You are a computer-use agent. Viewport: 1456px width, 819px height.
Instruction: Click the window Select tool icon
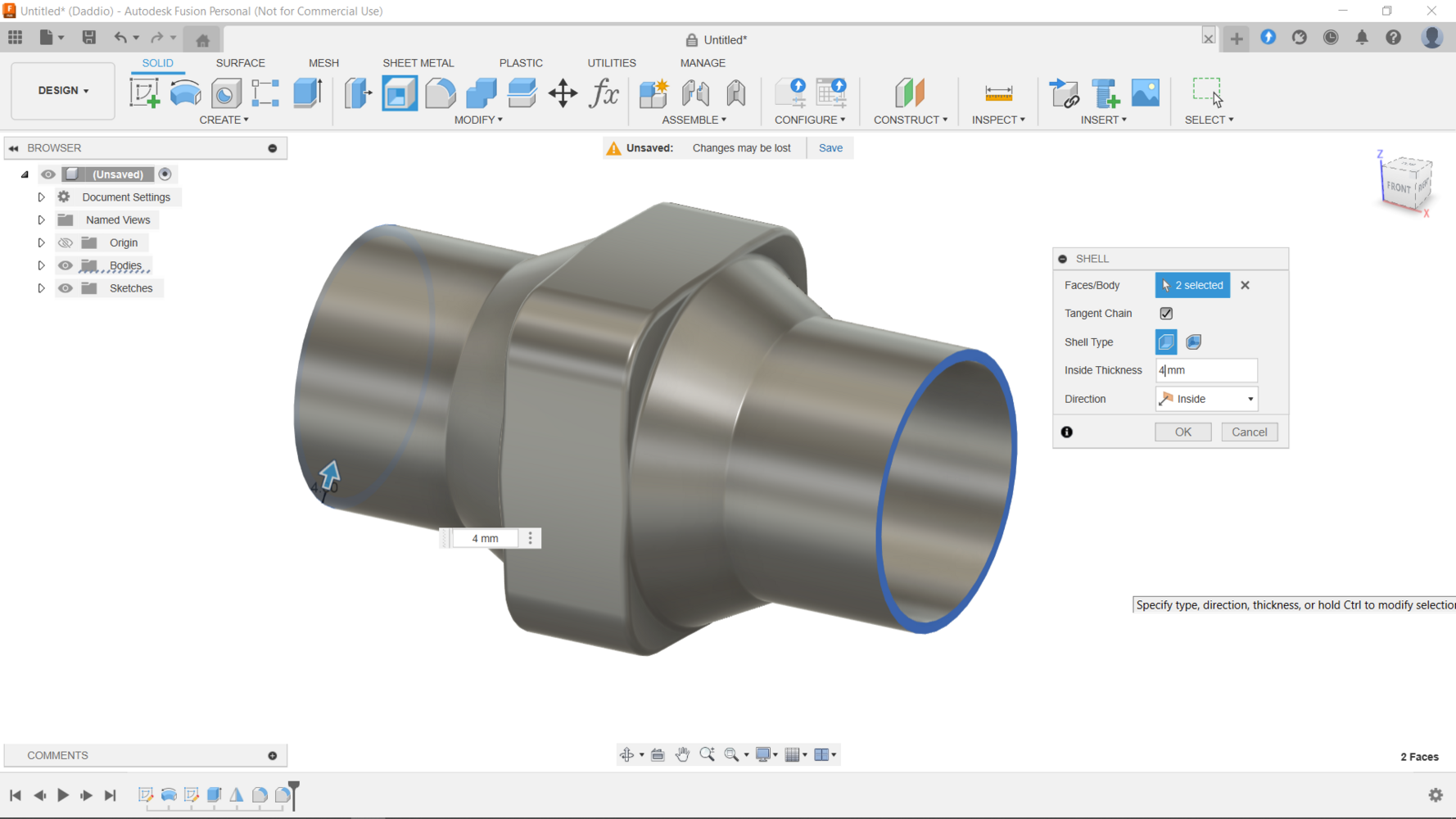point(1207,92)
